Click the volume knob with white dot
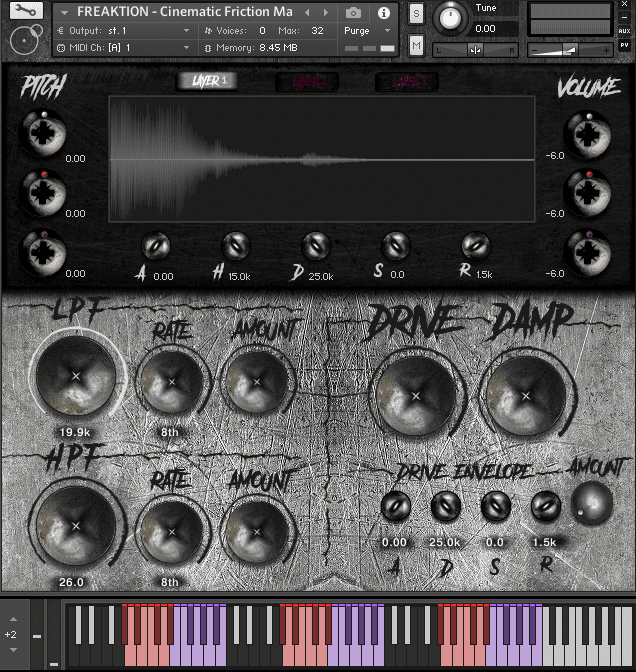636x672 pixels. click(588, 134)
